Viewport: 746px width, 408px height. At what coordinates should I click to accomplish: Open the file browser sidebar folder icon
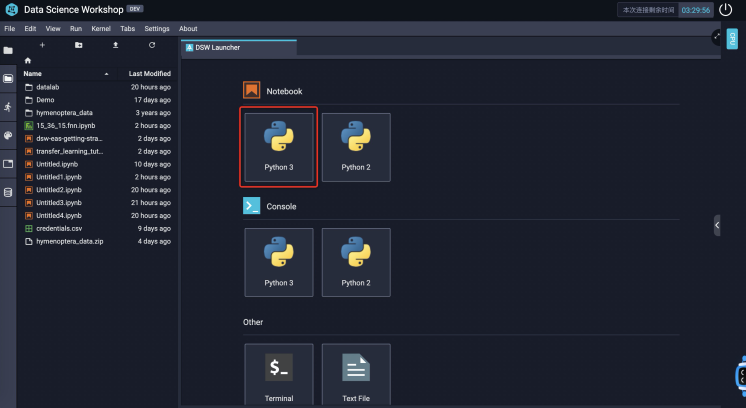pyautogui.click(x=8, y=50)
